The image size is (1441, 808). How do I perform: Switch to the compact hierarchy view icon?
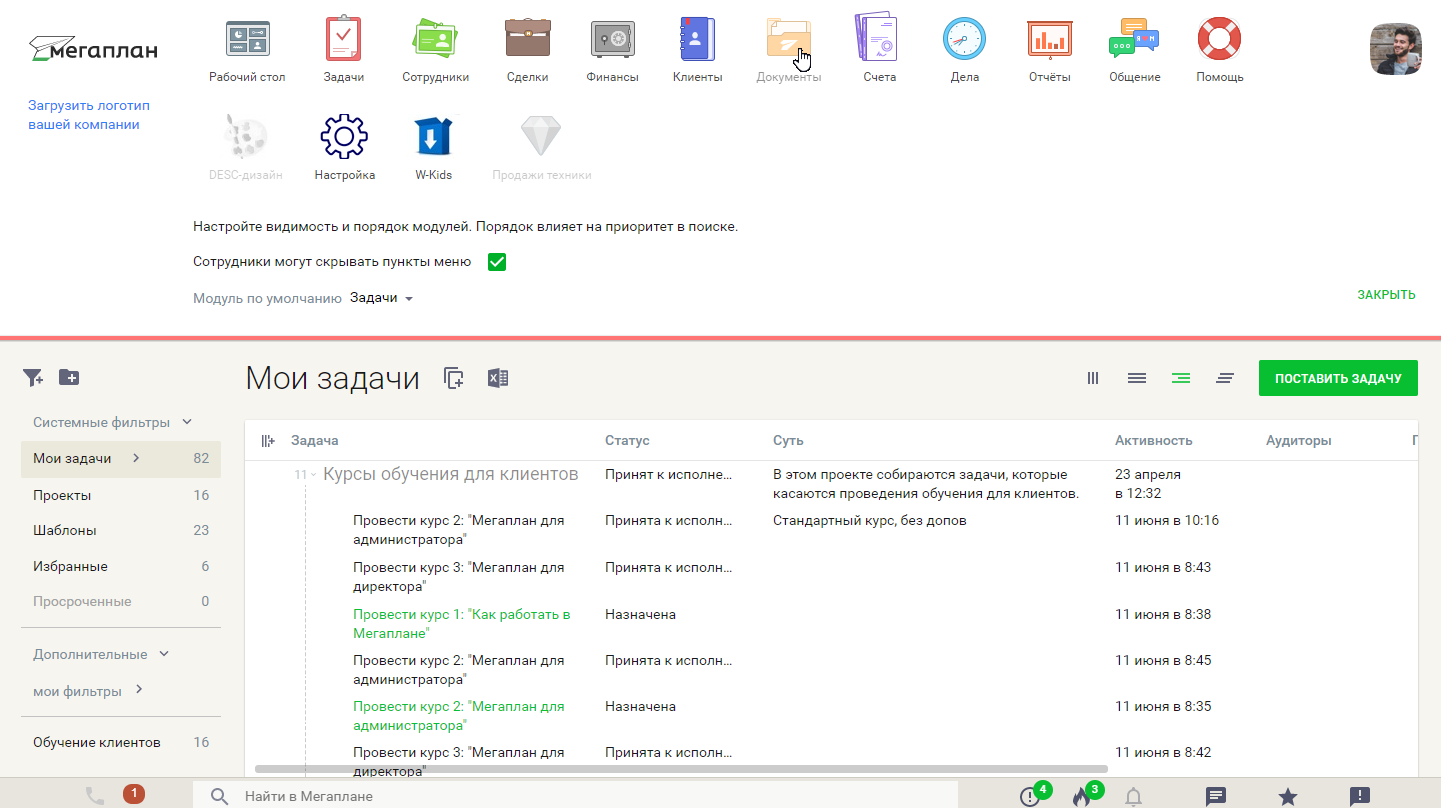(1225, 378)
